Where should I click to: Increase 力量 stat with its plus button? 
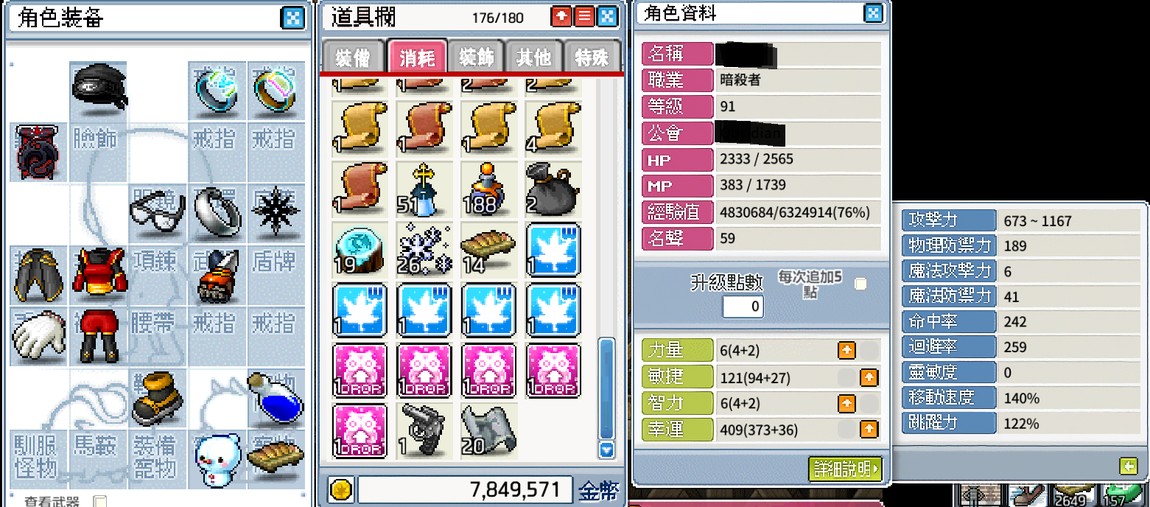pyautogui.click(x=846, y=351)
